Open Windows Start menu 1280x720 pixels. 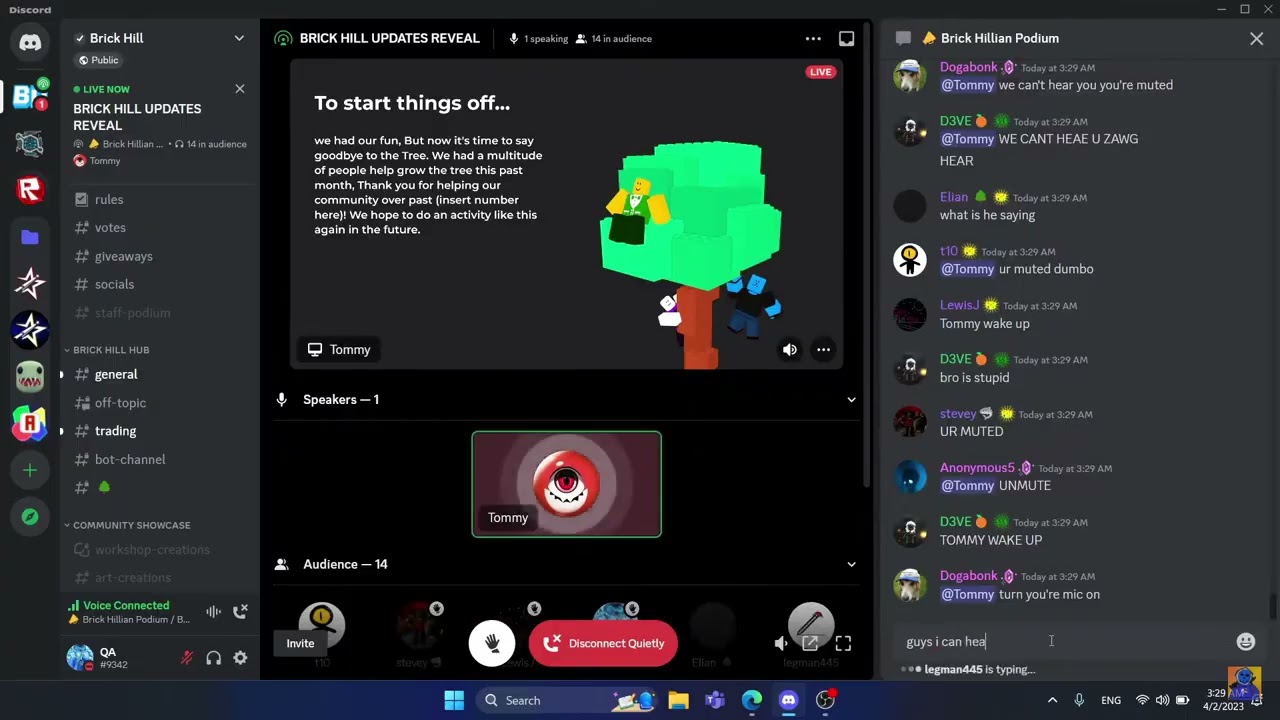pos(454,700)
